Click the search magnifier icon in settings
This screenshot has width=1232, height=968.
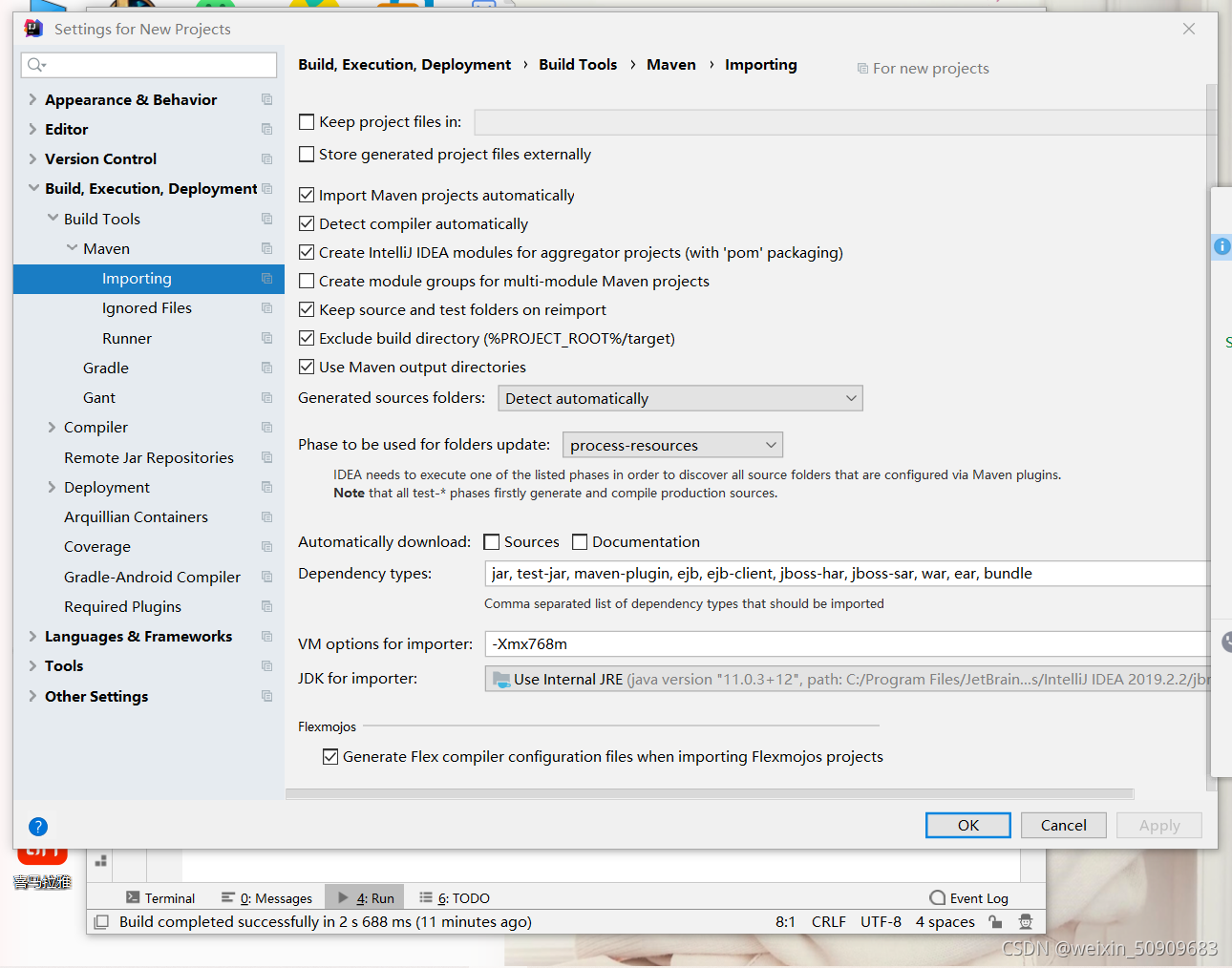coord(36,65)
